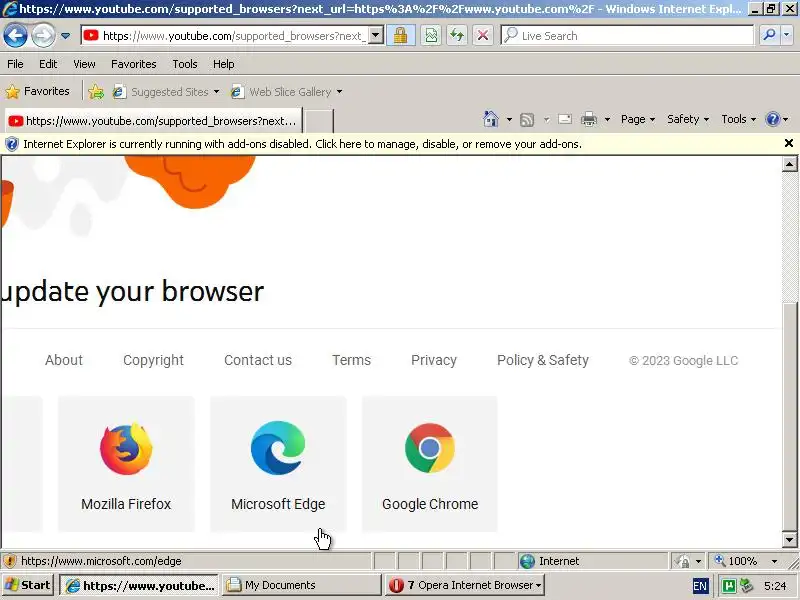
Task: Click the red Stop loading icon
Action: [483, 35]
